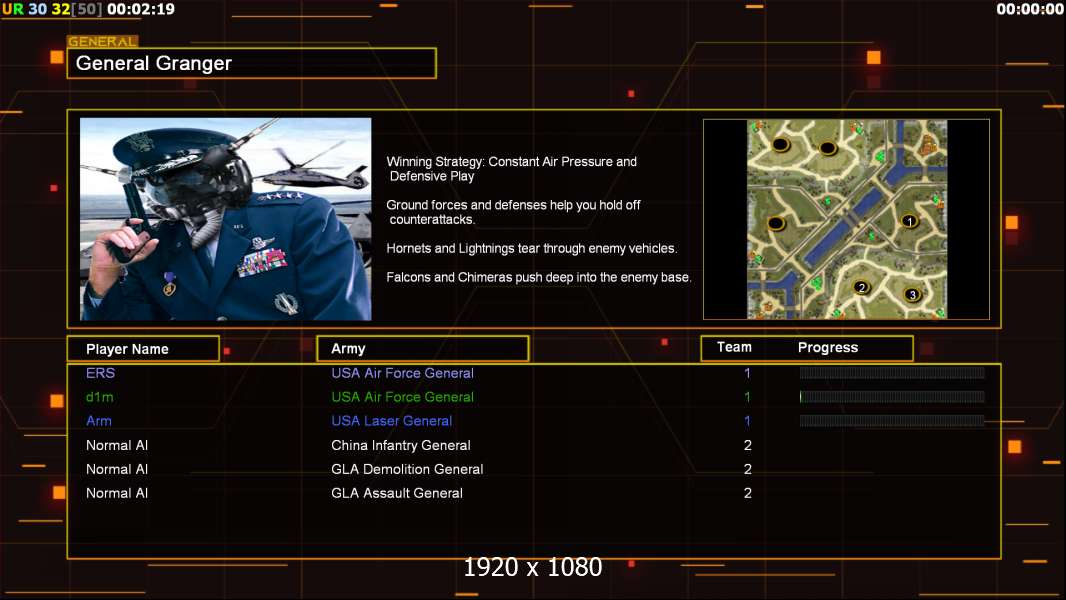Click team number for ERS row

click(747, 373)
